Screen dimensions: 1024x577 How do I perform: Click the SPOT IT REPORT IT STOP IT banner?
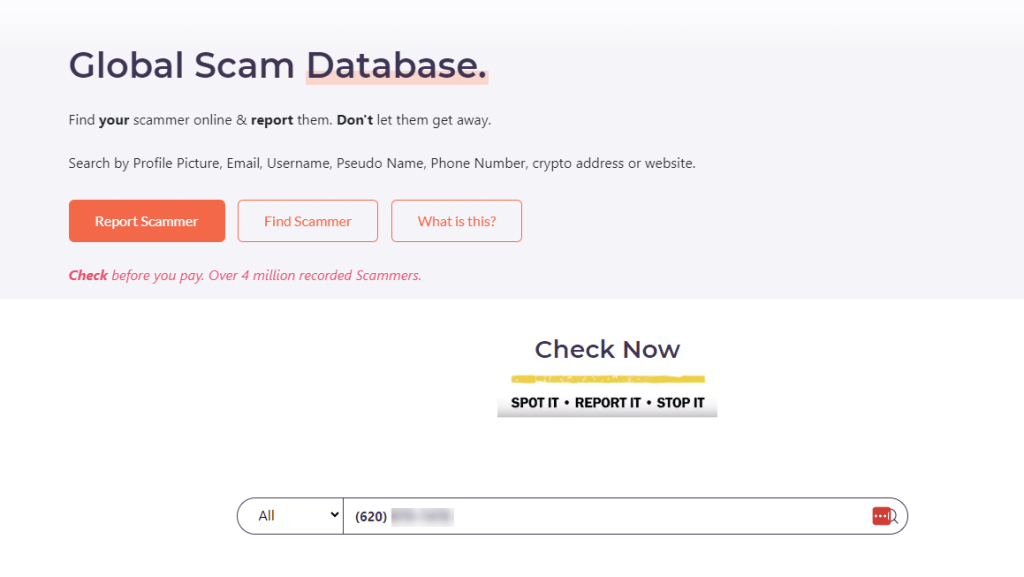(x=607, y=402)
